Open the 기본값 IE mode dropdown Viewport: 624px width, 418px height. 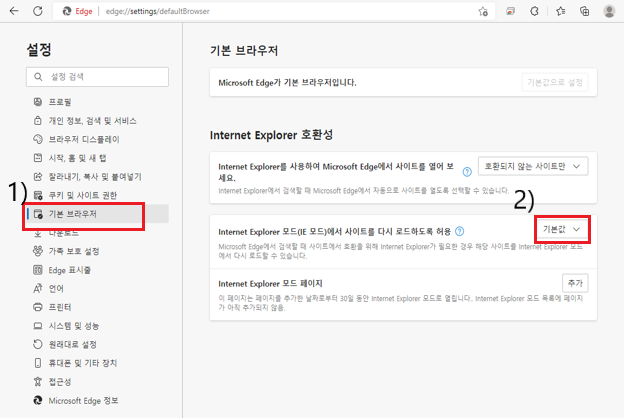click(x=562, y=229)
